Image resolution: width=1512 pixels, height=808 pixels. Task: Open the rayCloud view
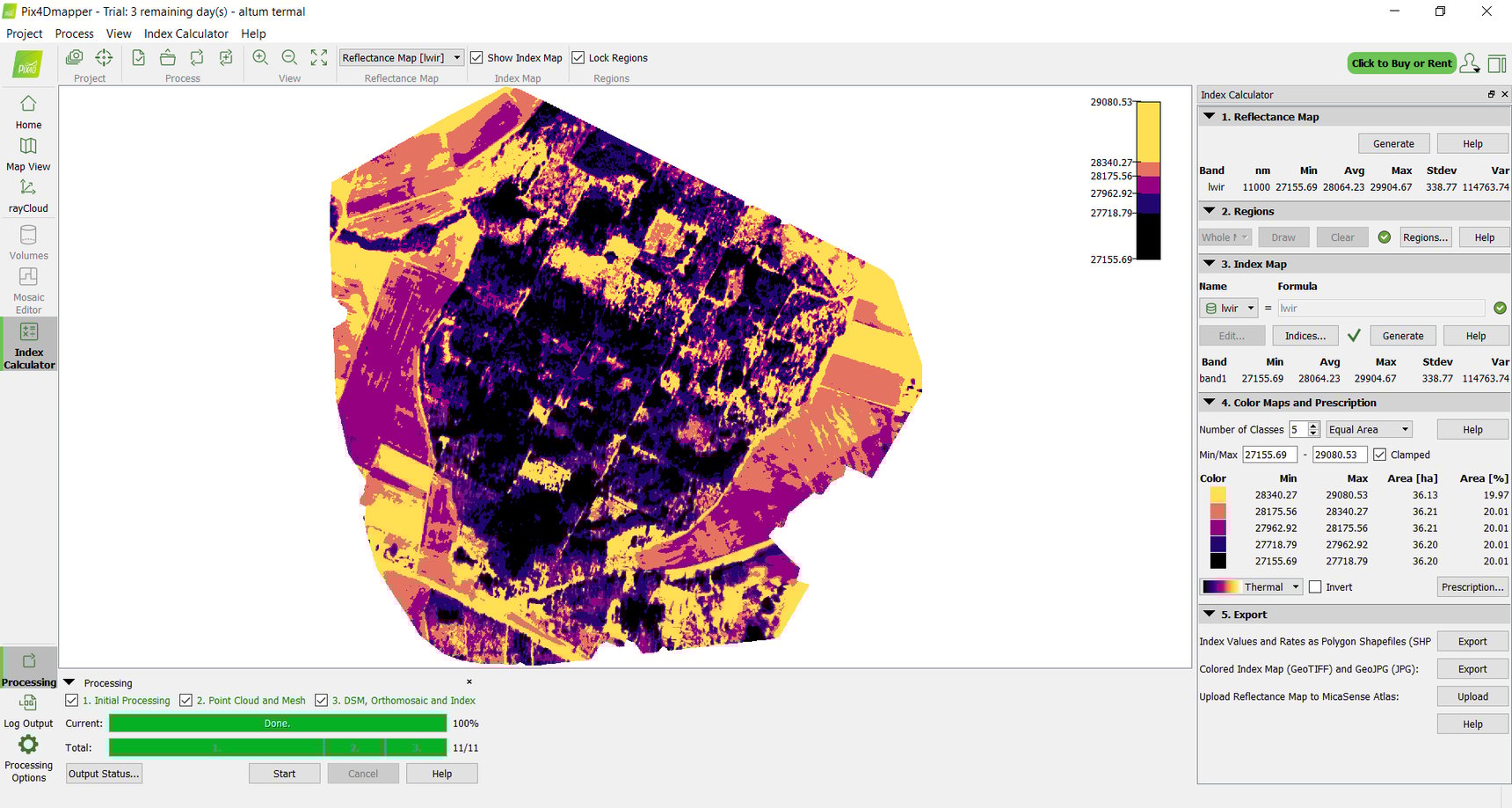[x=28, y=195]
